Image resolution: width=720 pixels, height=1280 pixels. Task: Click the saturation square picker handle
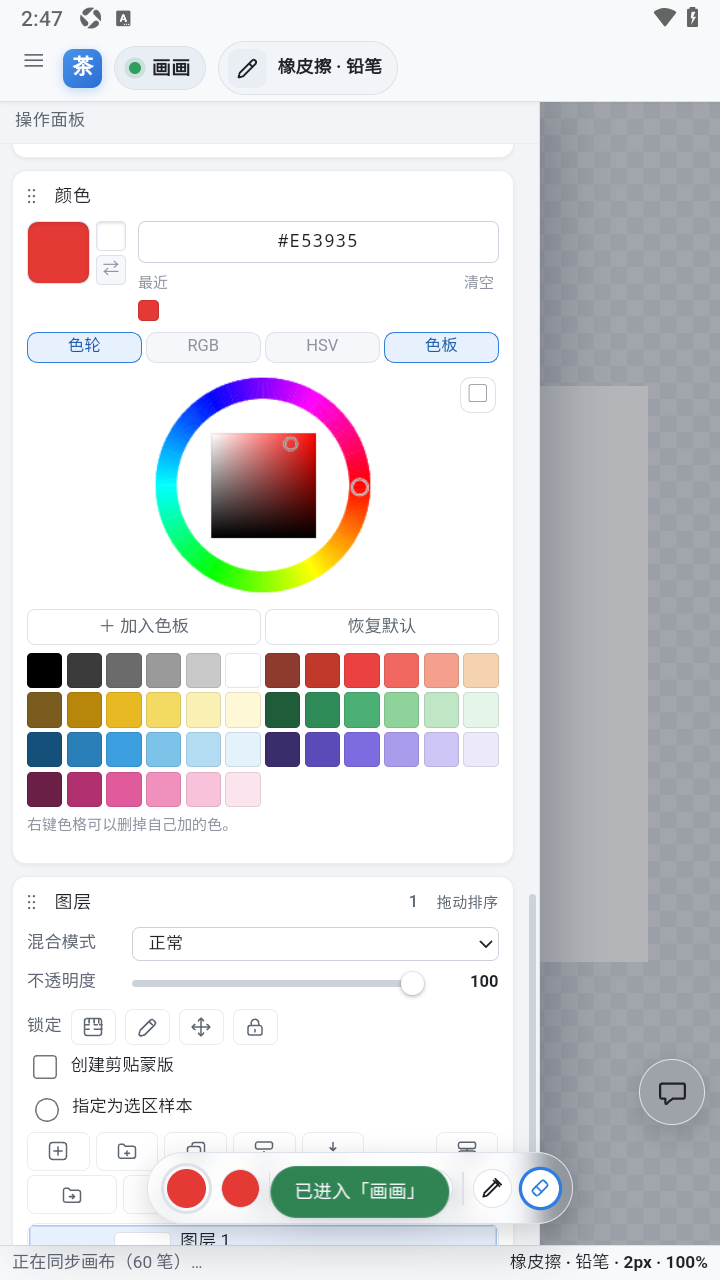coord(290,443)
